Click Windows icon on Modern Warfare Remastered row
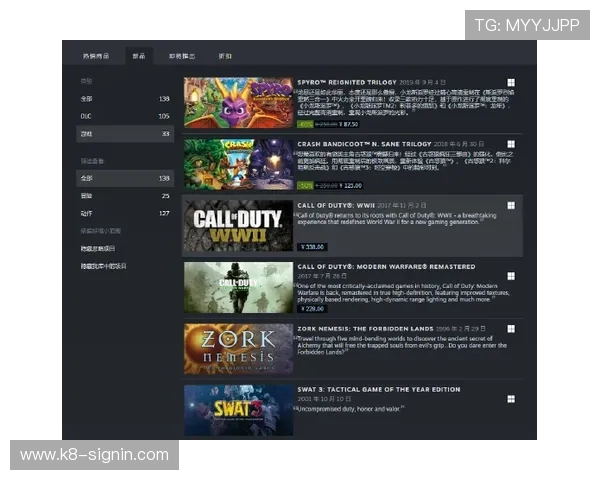 tap(510, 268)
